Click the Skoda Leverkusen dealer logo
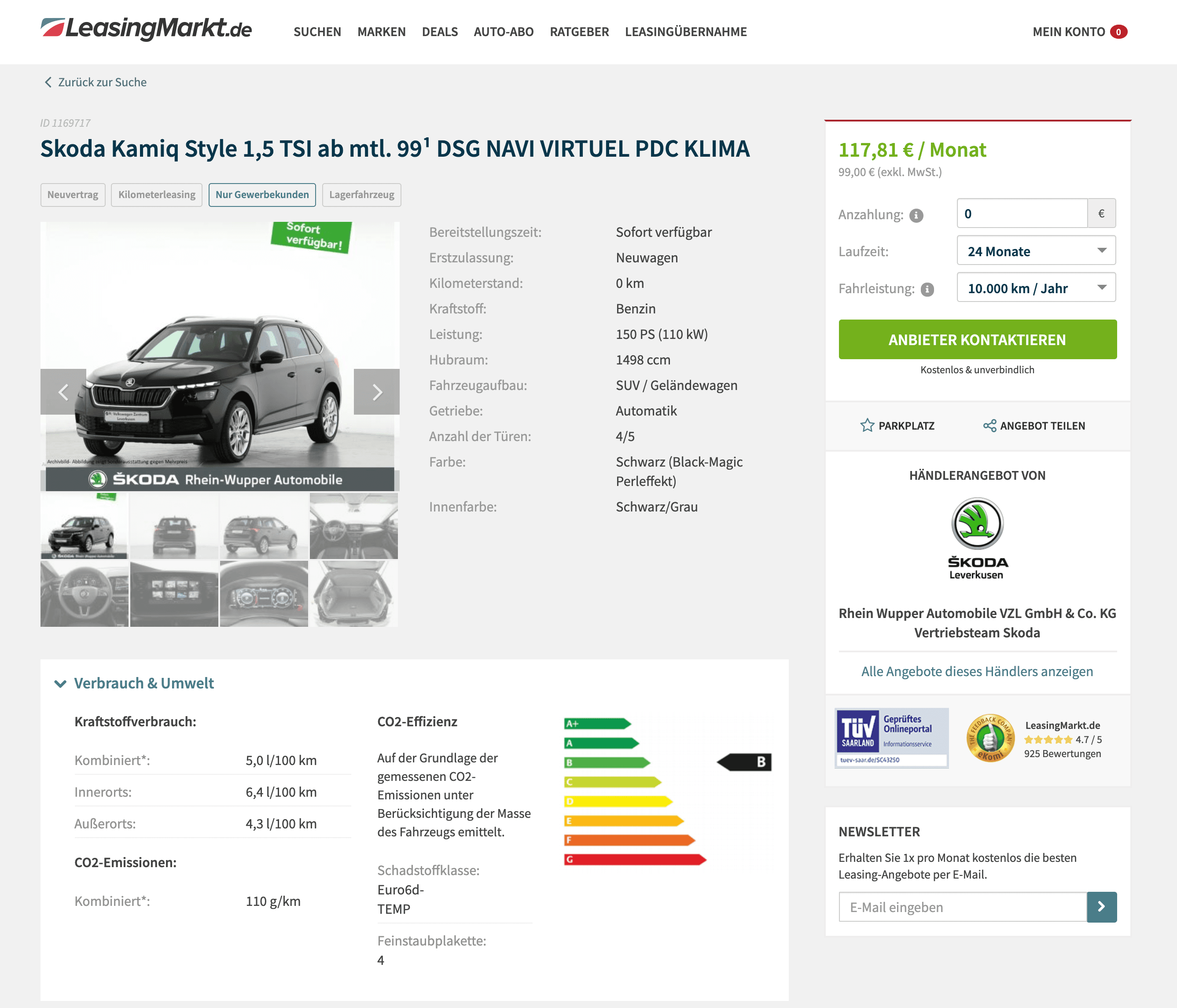 pyautogui.click(x=978, y=539)
